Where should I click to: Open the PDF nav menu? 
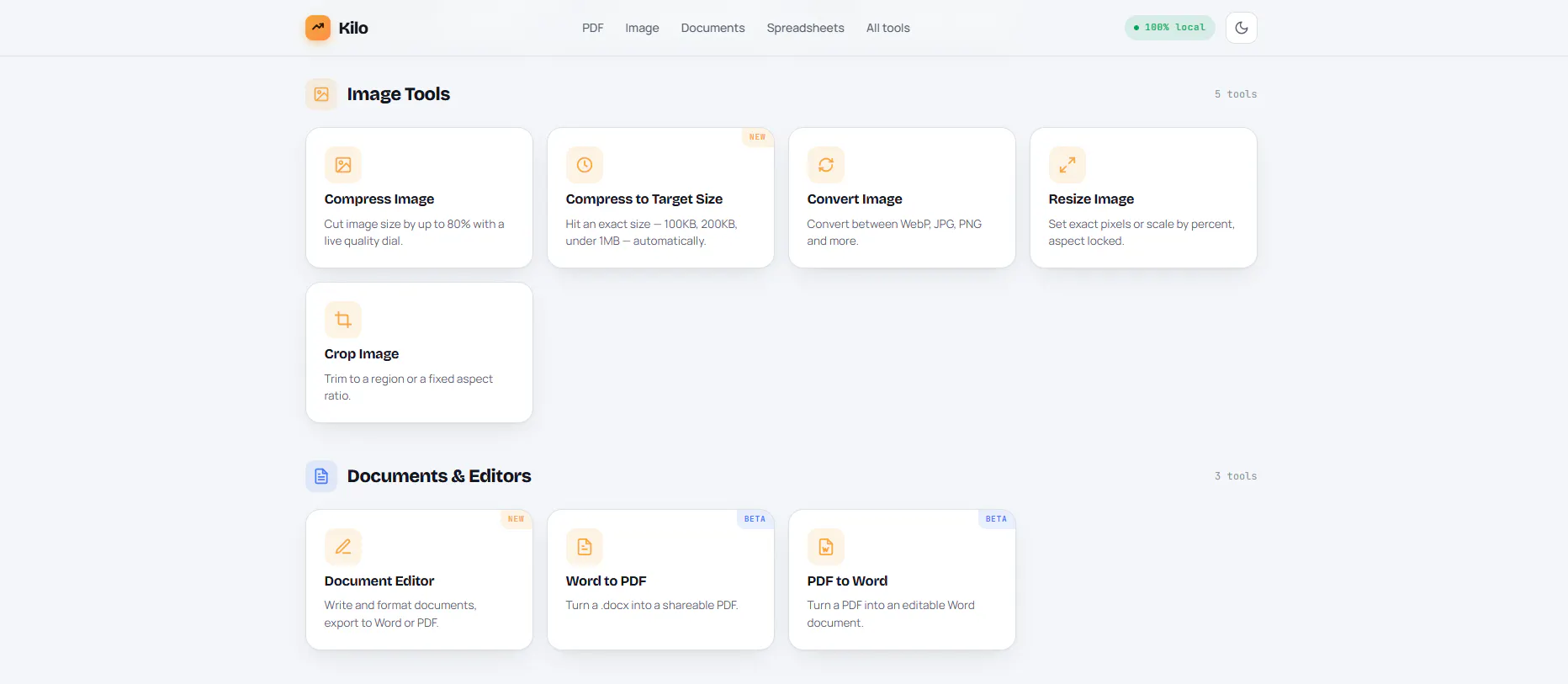tap(593, 28)
